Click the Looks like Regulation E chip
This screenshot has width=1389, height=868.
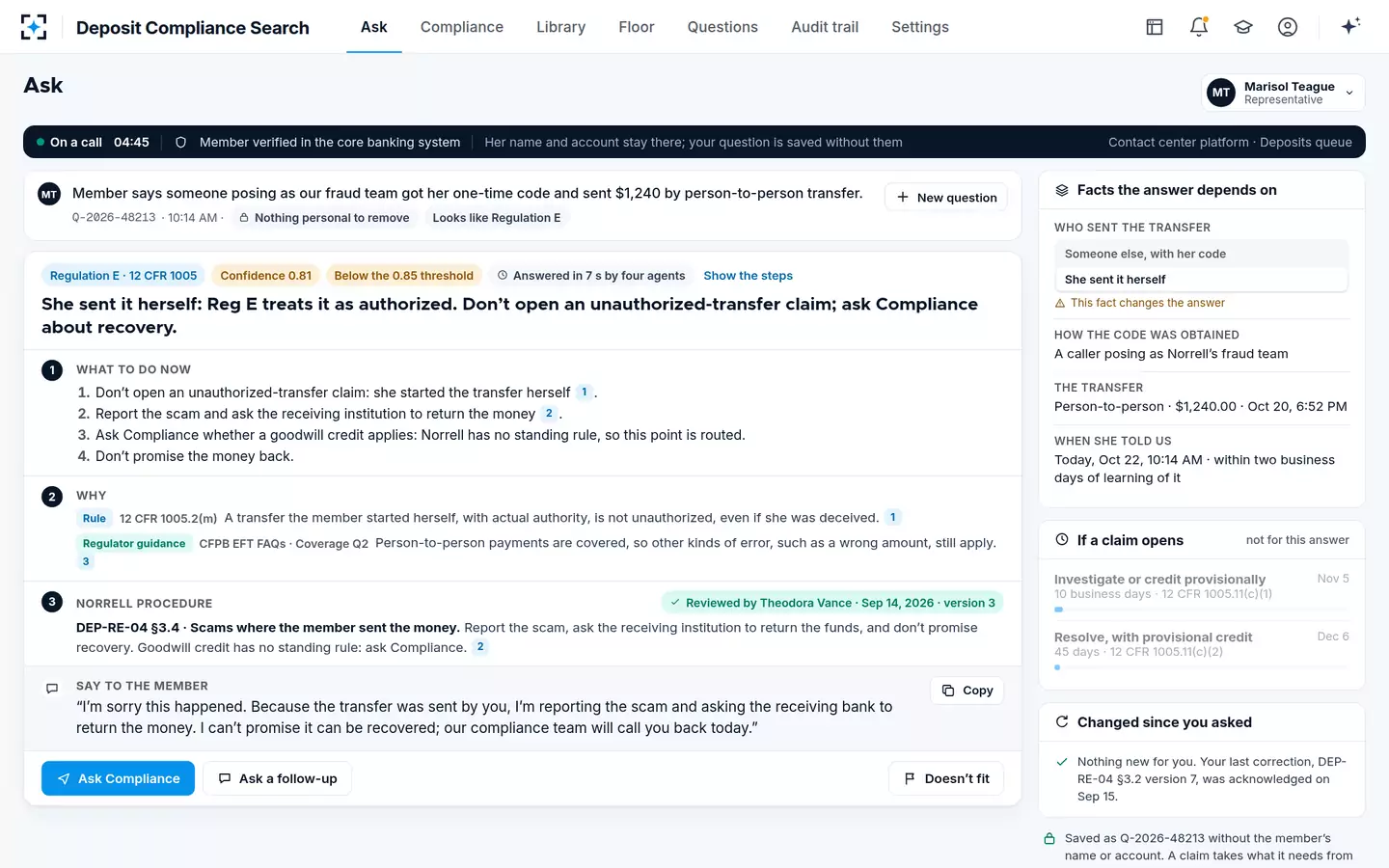pyautogui.click(x=497, y=218)
